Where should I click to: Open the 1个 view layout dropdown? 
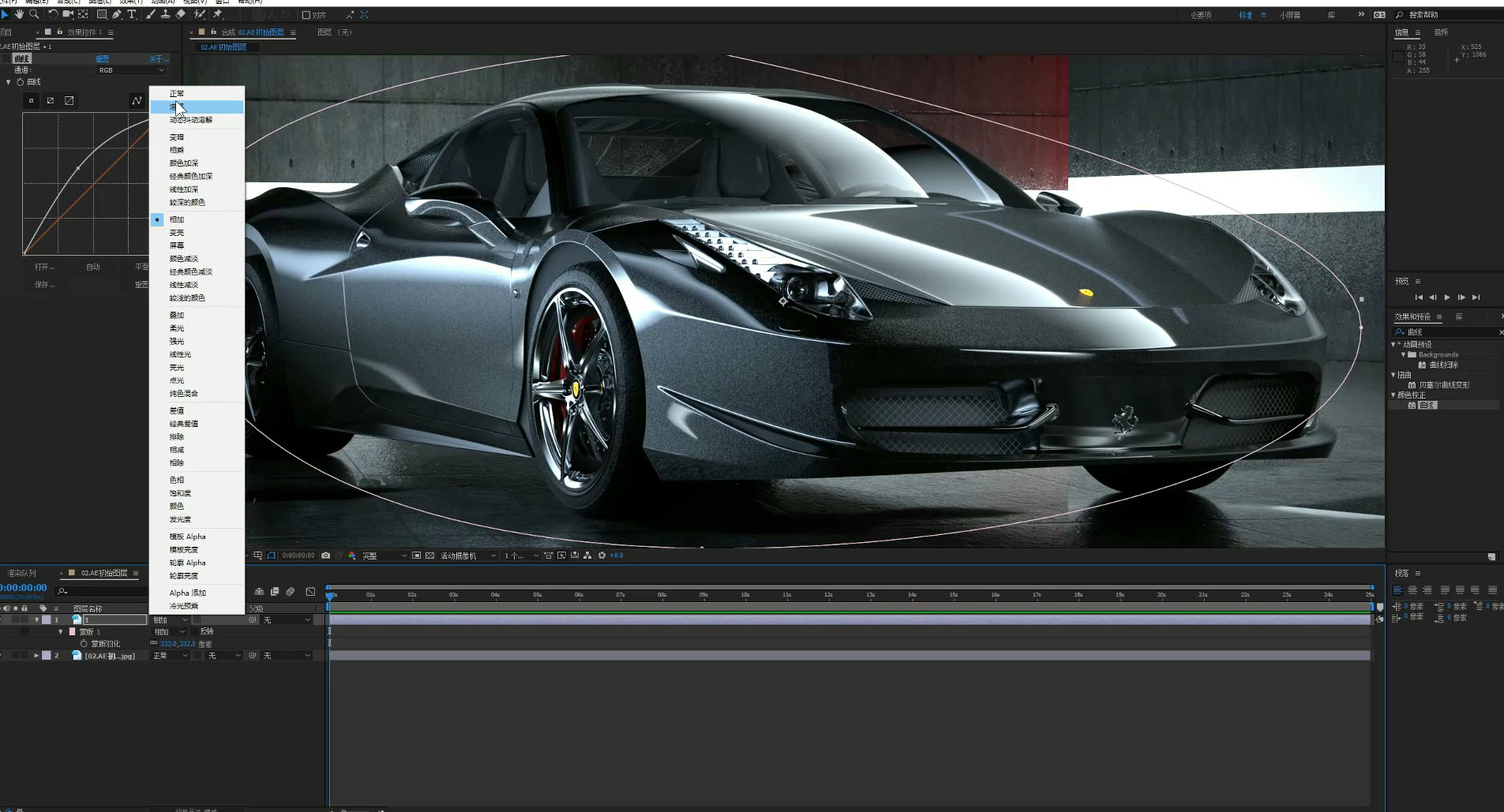point(521,556)
